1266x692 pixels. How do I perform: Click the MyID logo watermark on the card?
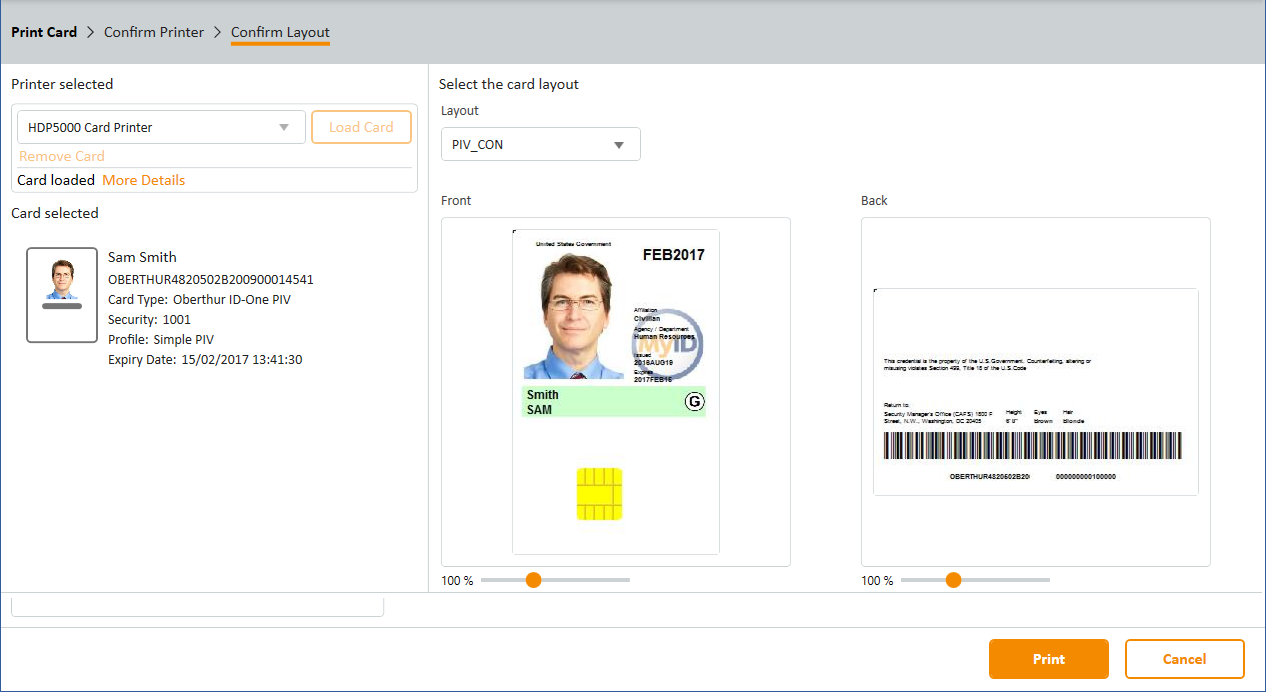pos(668,345)
